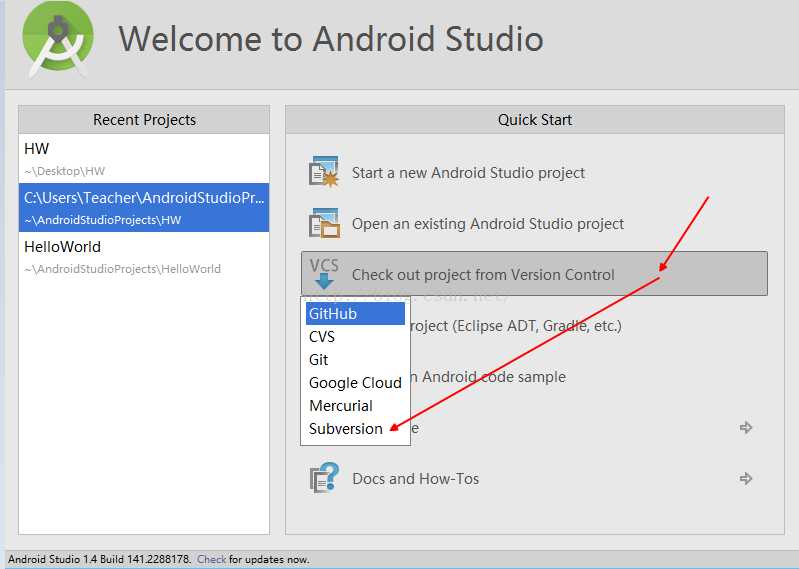Check out project from Version Control
The height and width of the screenshot is (569, 799).
[x=534, y=274]
